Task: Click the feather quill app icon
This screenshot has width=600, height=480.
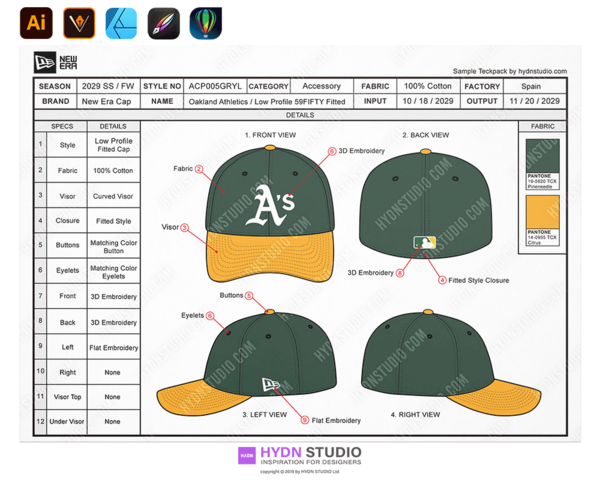Action: pyautogui.click(x=164, y=23)
